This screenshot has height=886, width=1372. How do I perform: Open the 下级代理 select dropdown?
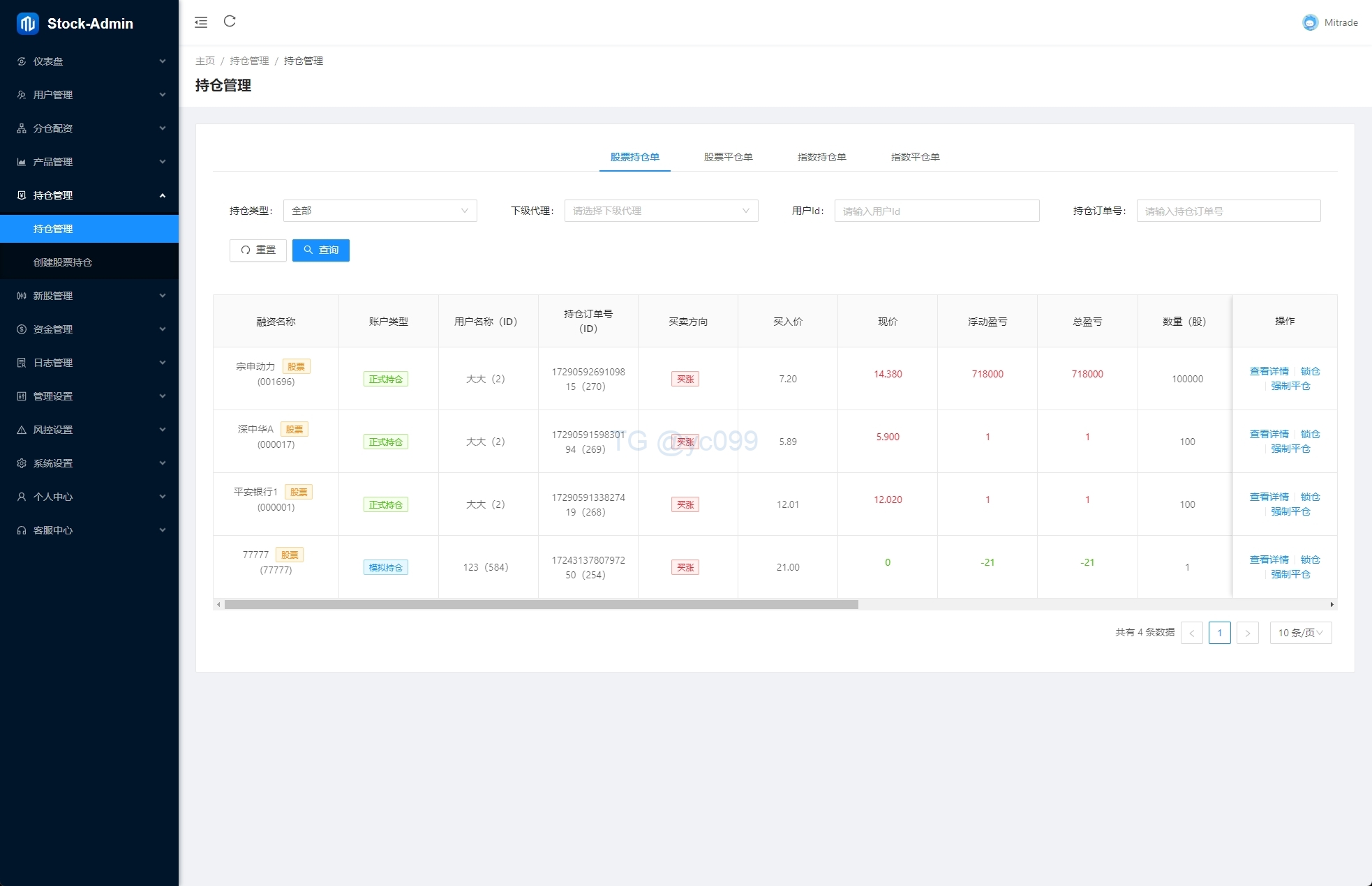661,211
